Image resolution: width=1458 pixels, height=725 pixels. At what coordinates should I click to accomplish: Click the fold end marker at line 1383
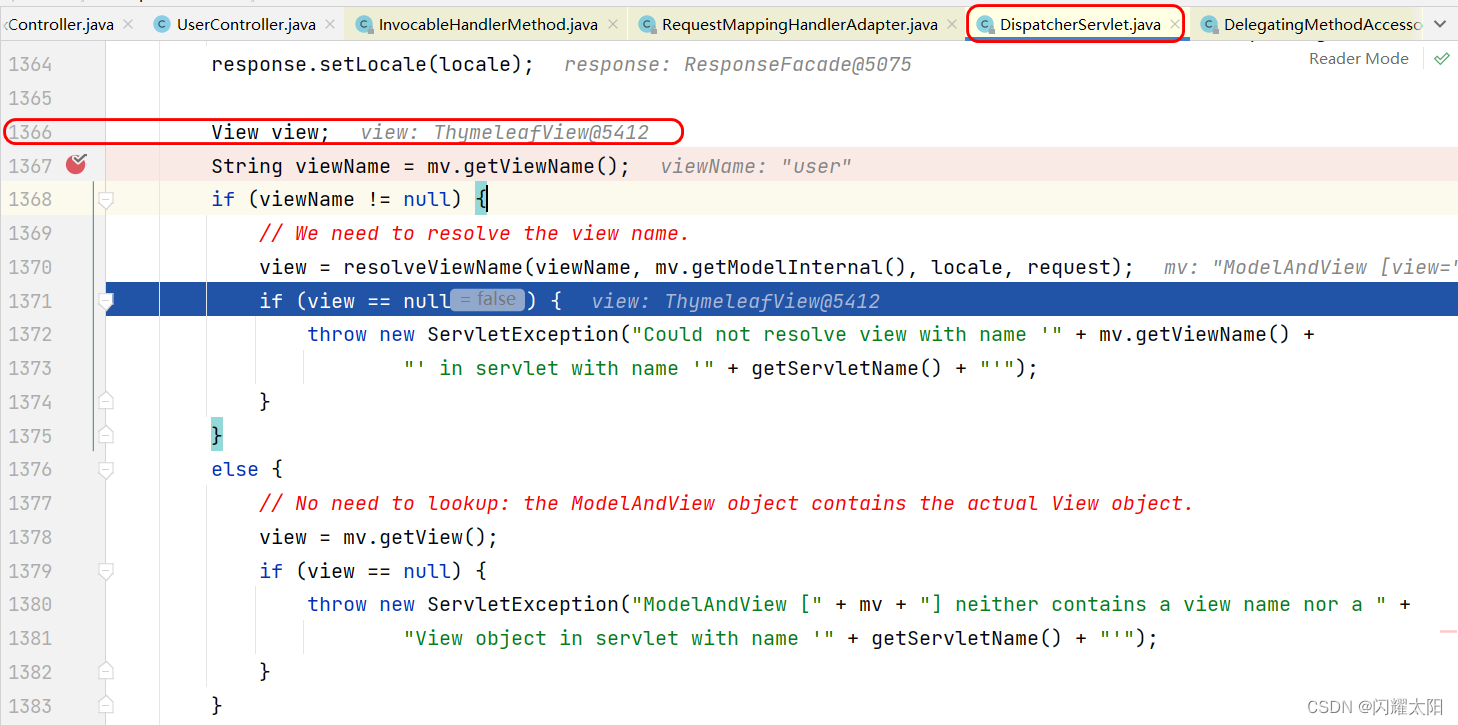pyautogui.click(x=105, y=705)
